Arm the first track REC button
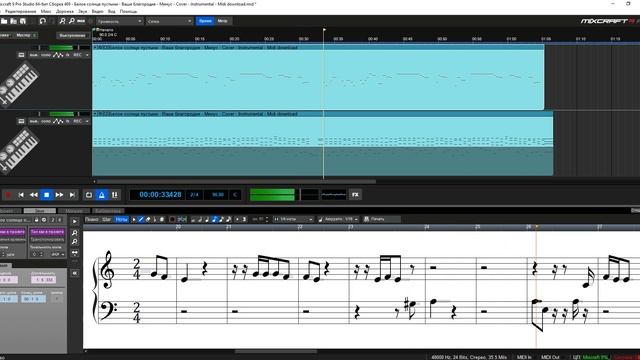640x360 pixels. tap(77, 55)
